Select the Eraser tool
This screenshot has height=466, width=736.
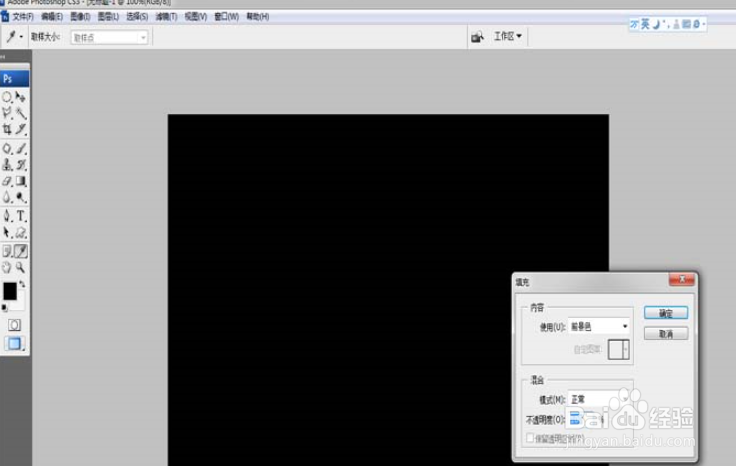pyautogui.click(x=7, y=181)
